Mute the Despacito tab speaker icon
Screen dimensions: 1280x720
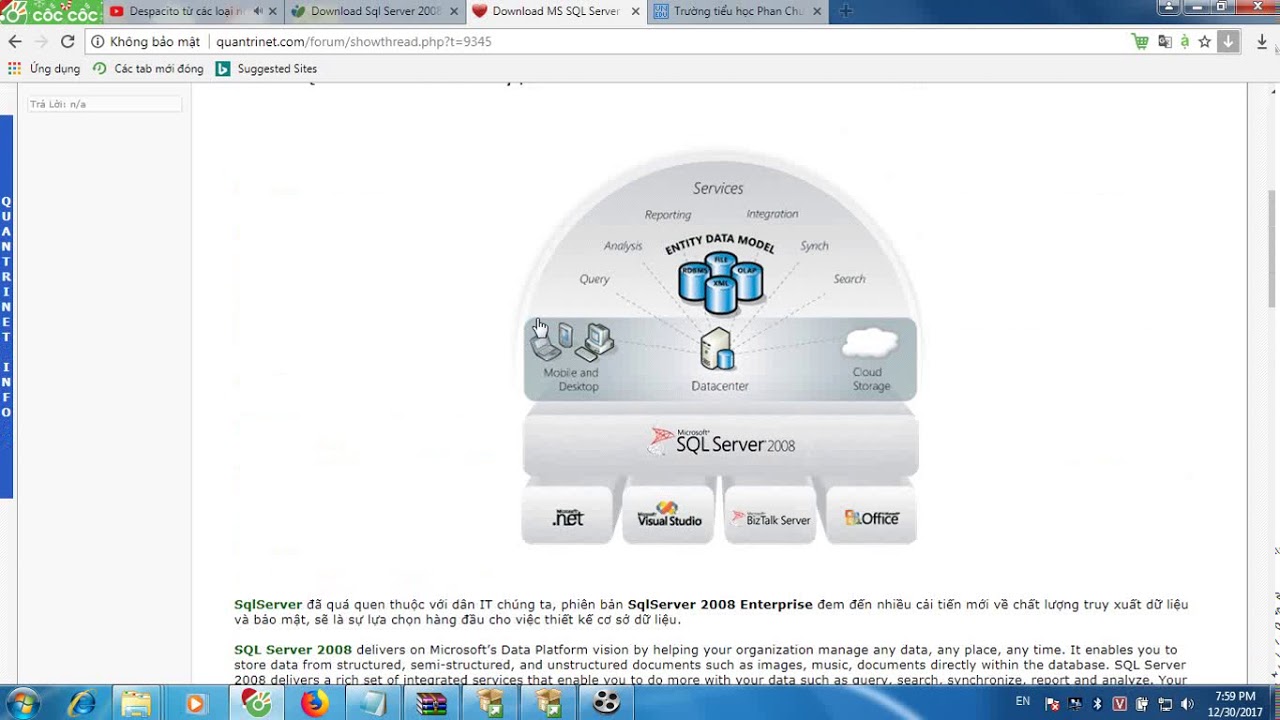pos(258,11)
